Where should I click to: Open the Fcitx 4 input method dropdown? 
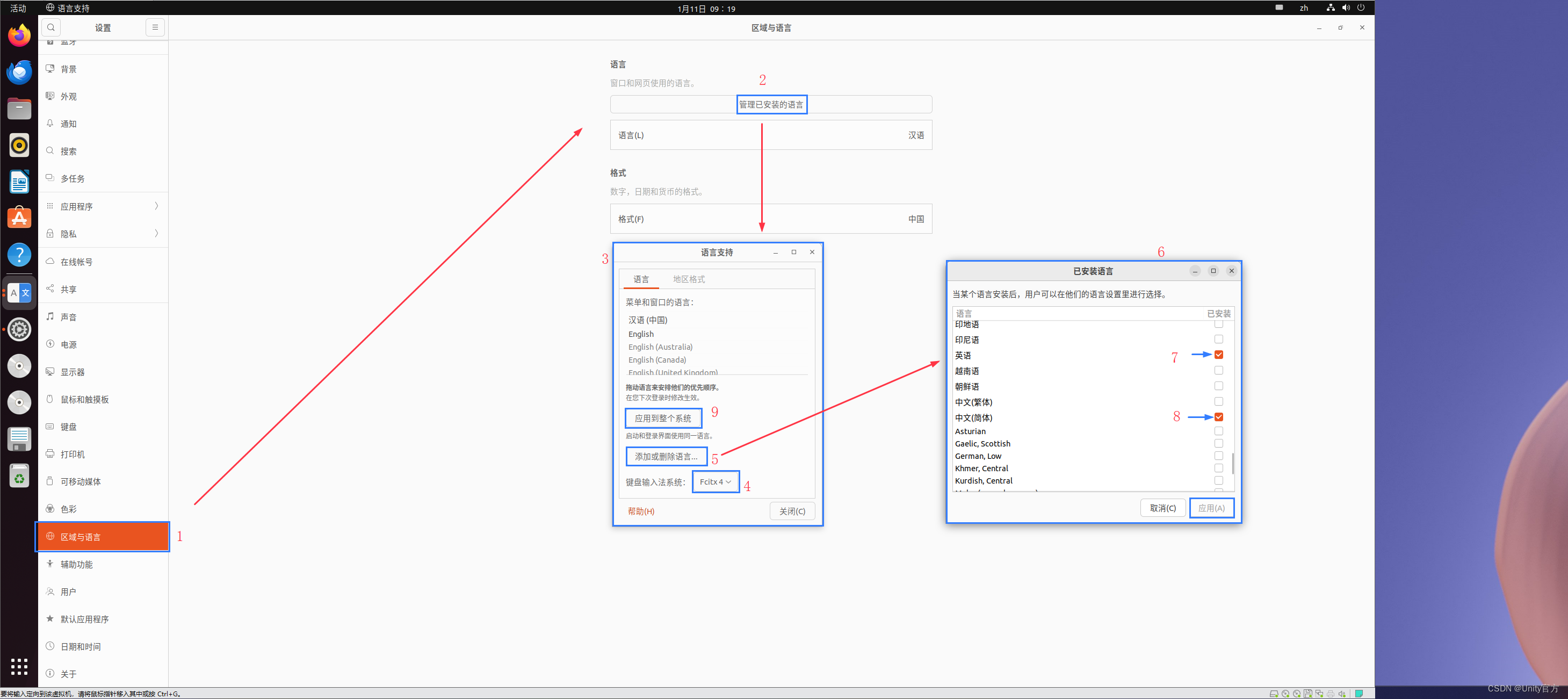point(715,481)
